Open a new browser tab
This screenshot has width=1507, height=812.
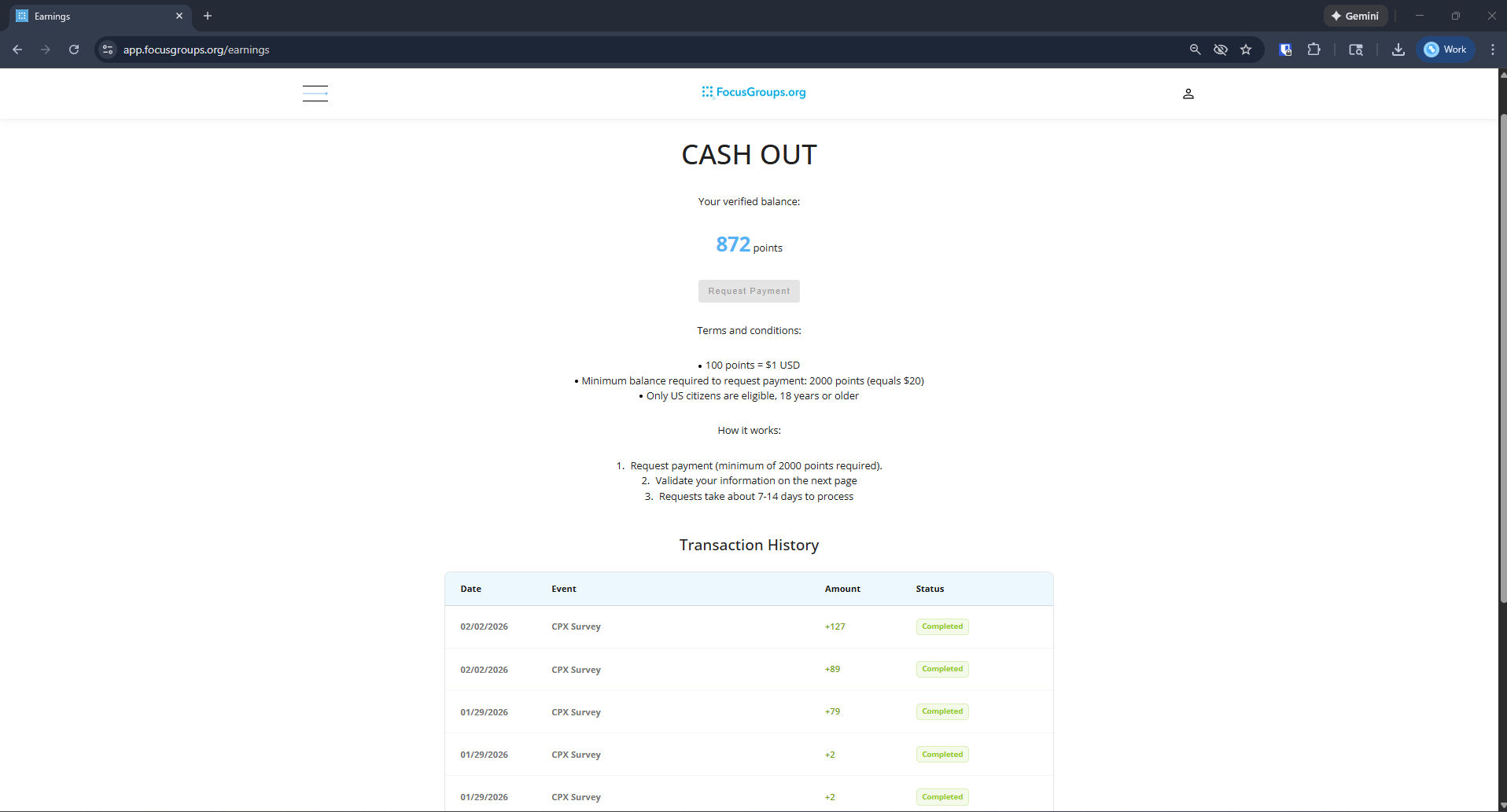pyautogui.click(x=208, y=16)
